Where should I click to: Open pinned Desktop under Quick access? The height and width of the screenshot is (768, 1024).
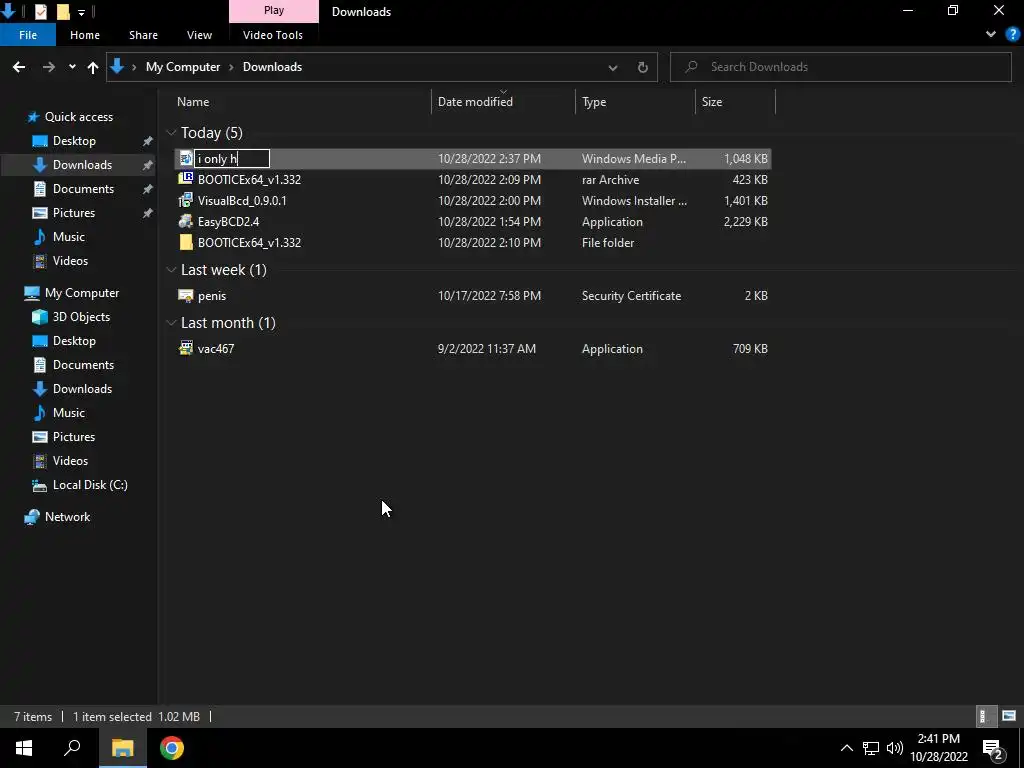(x=74, y=141)
